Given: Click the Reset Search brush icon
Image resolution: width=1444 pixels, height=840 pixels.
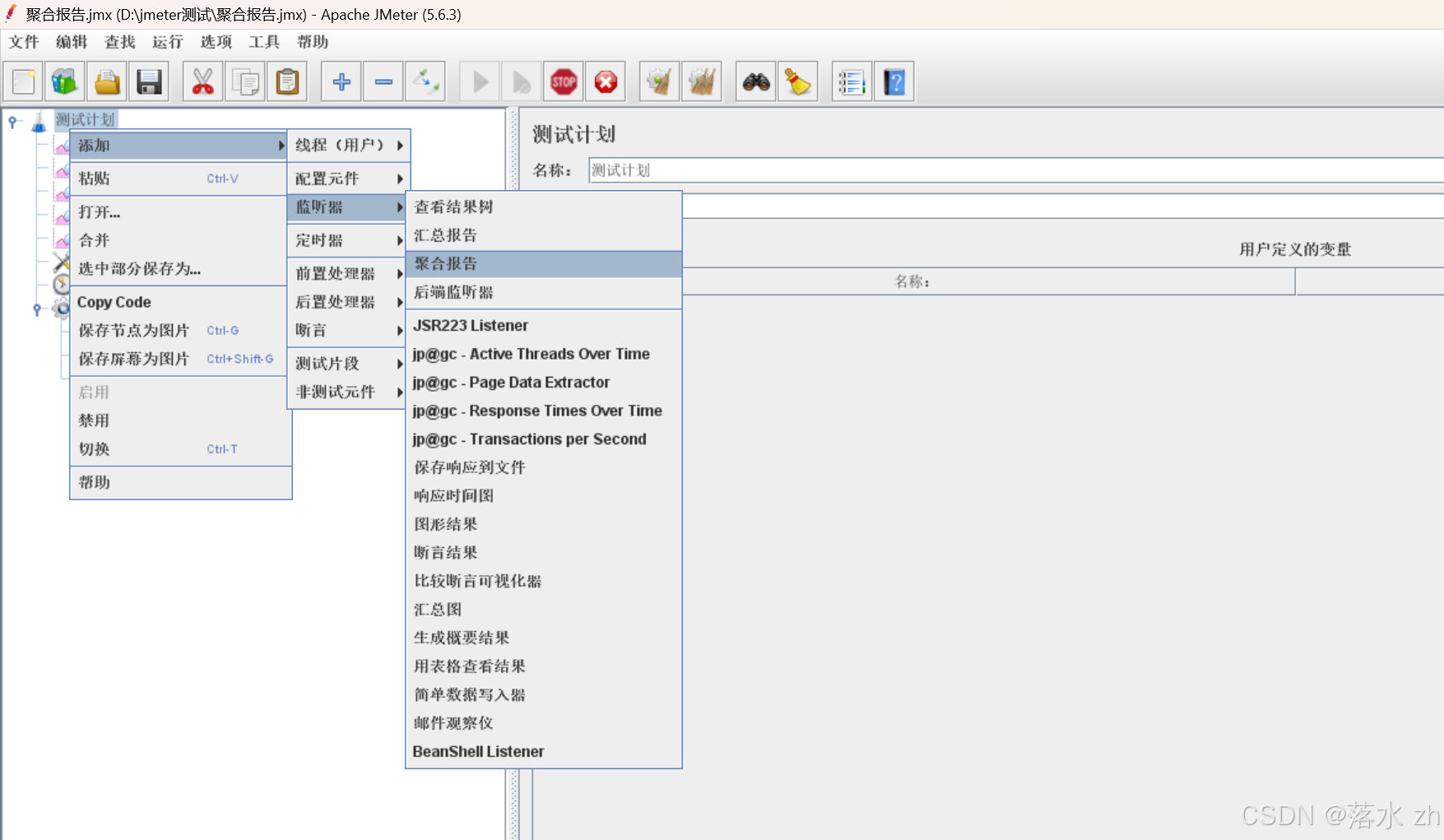Looking at the screenshot, I should tap(798, 81).
